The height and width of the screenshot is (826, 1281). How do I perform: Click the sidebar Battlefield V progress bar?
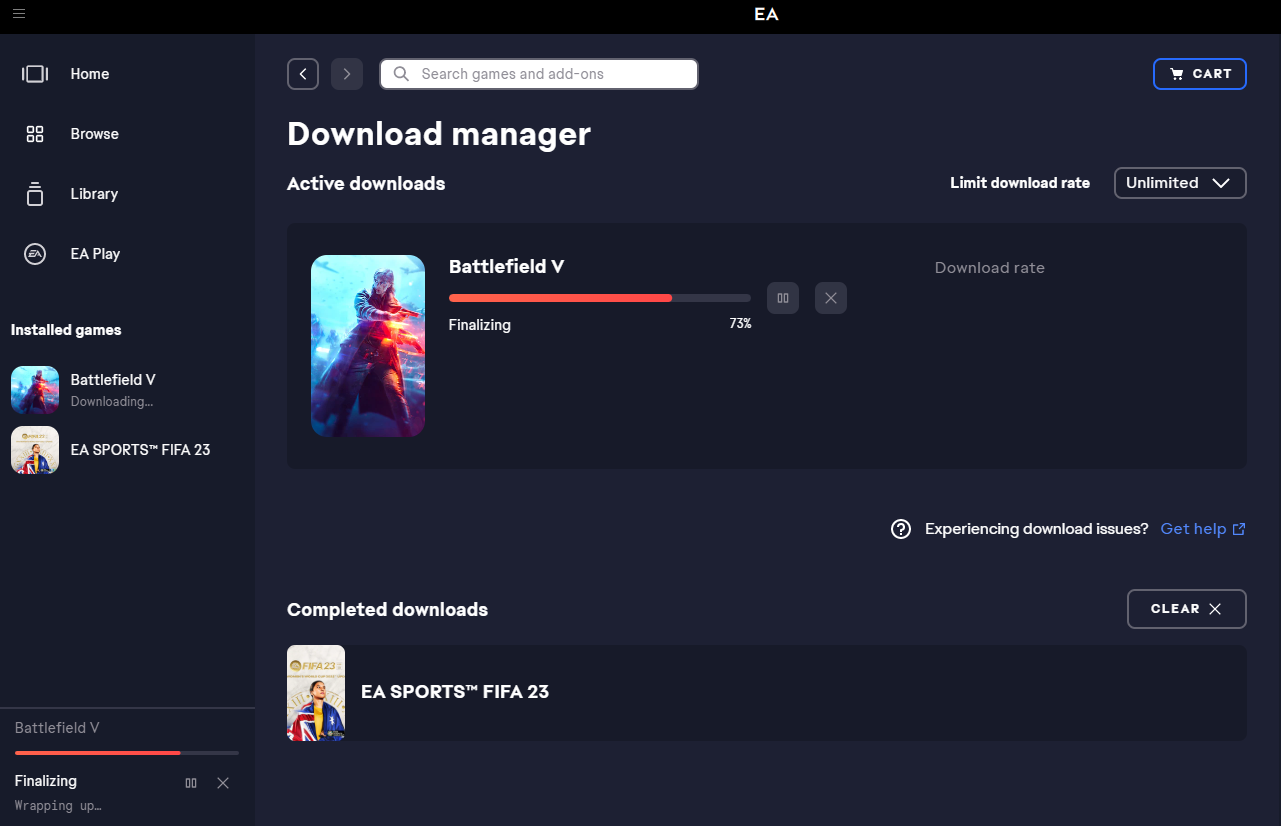tap(127, 752)
